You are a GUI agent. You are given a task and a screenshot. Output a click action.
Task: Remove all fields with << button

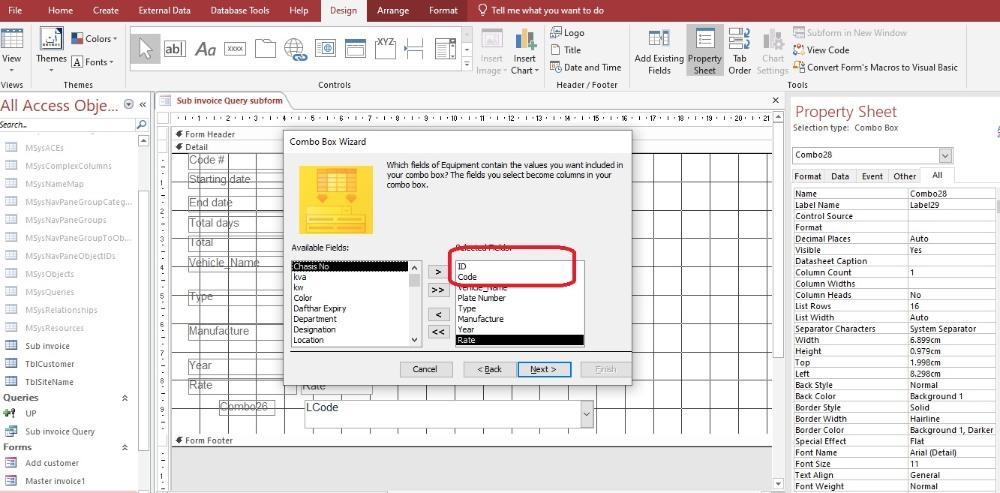coord(438,332)
